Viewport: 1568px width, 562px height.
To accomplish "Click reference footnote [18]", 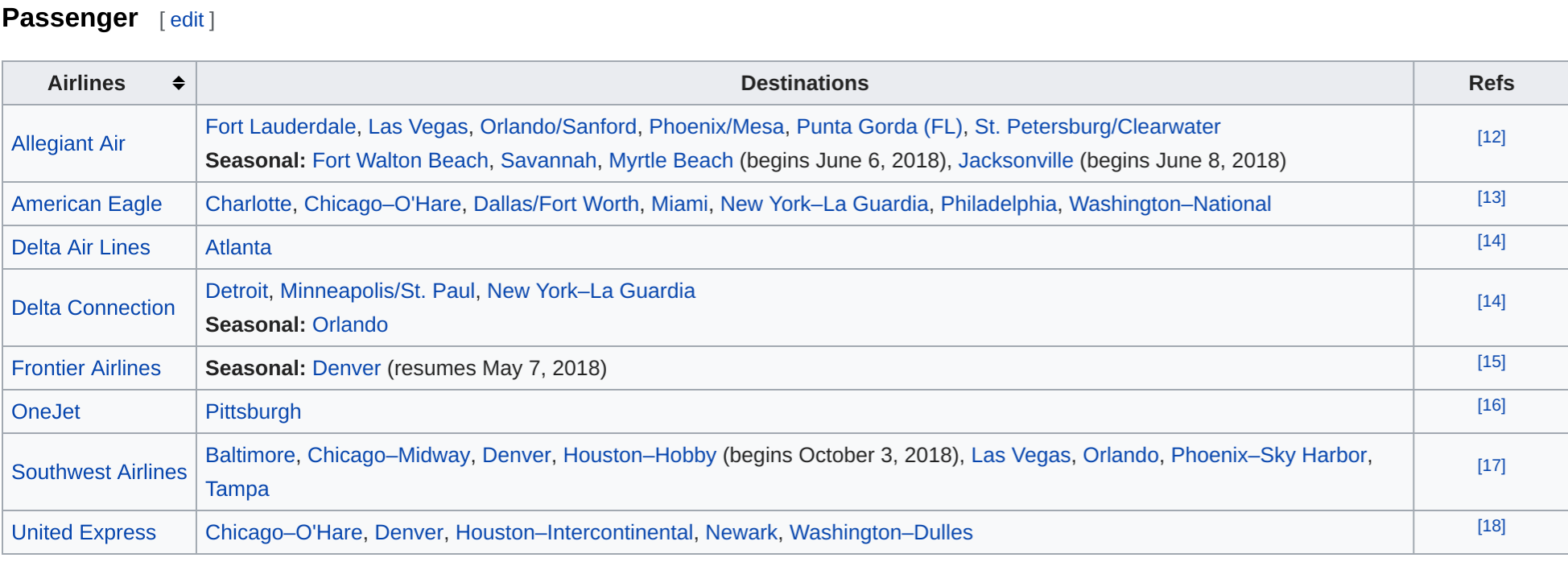I will point(1491,526).
